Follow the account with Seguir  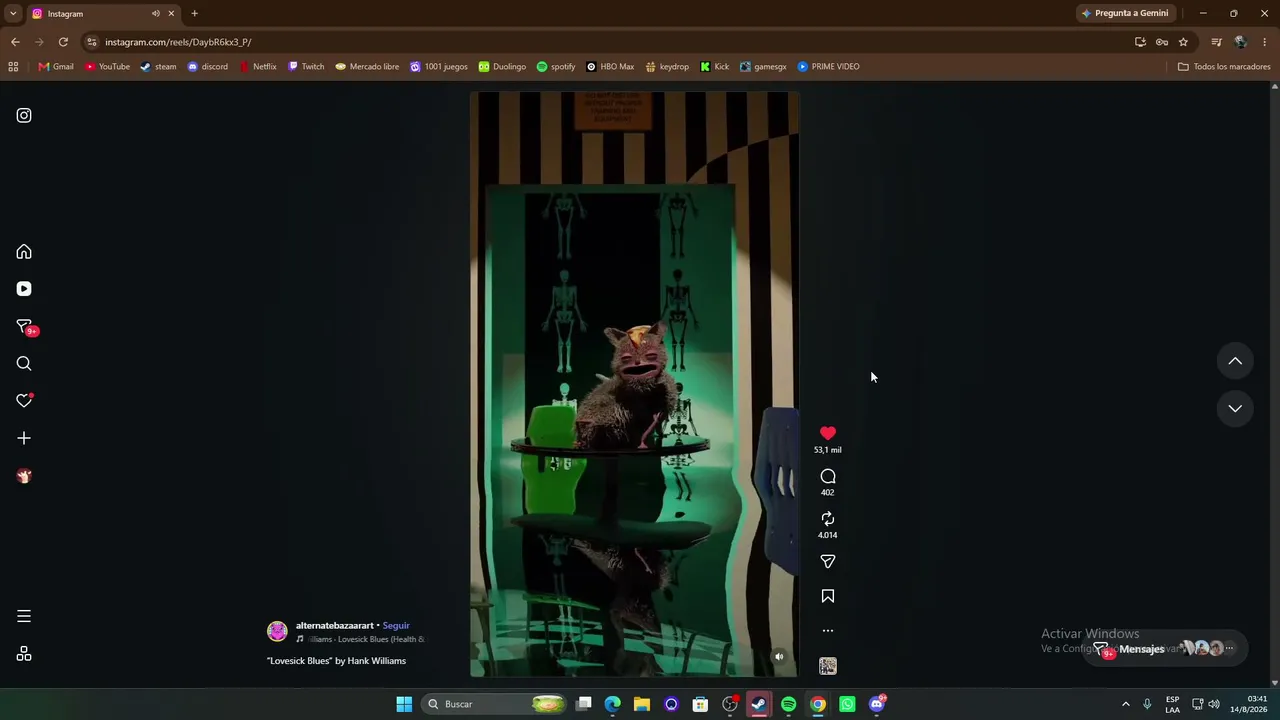tap(396, 626)
